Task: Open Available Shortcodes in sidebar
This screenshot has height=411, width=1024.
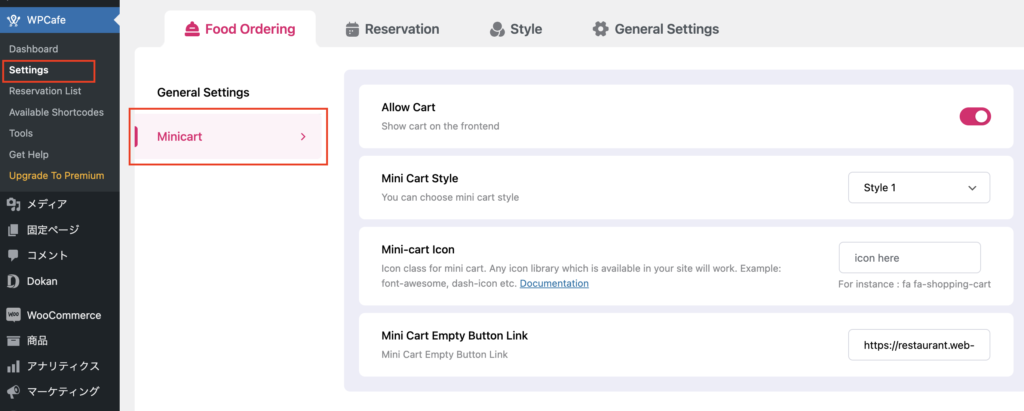Action: tap(58, 112)
